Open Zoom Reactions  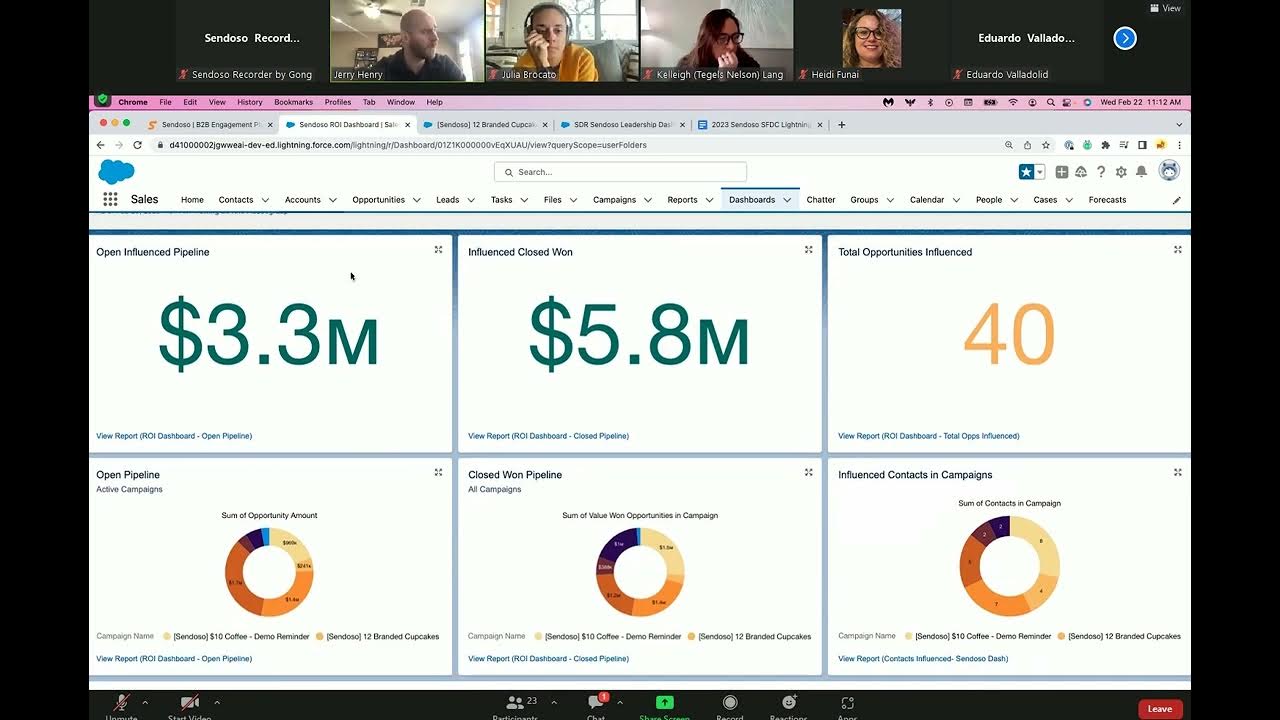789,707
